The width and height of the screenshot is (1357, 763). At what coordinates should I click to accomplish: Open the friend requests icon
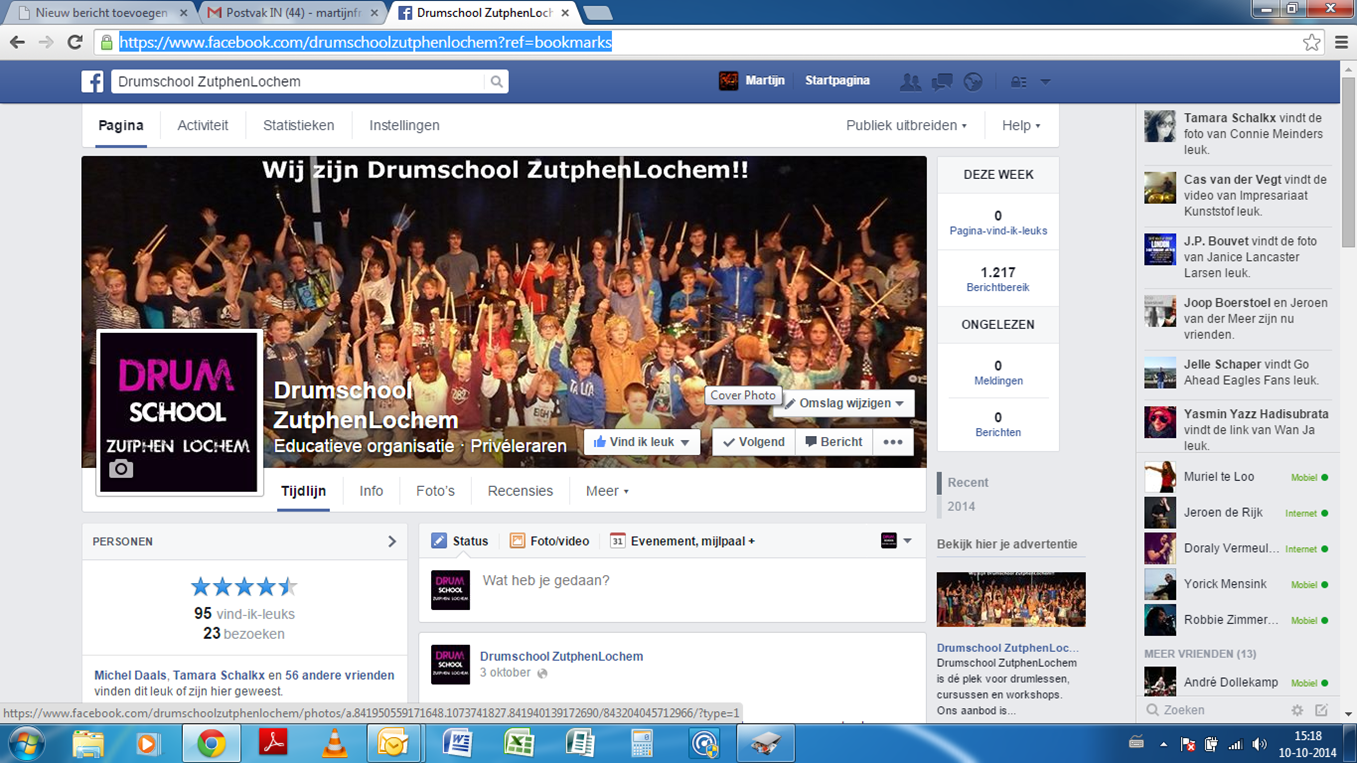(x=910, y=82)
